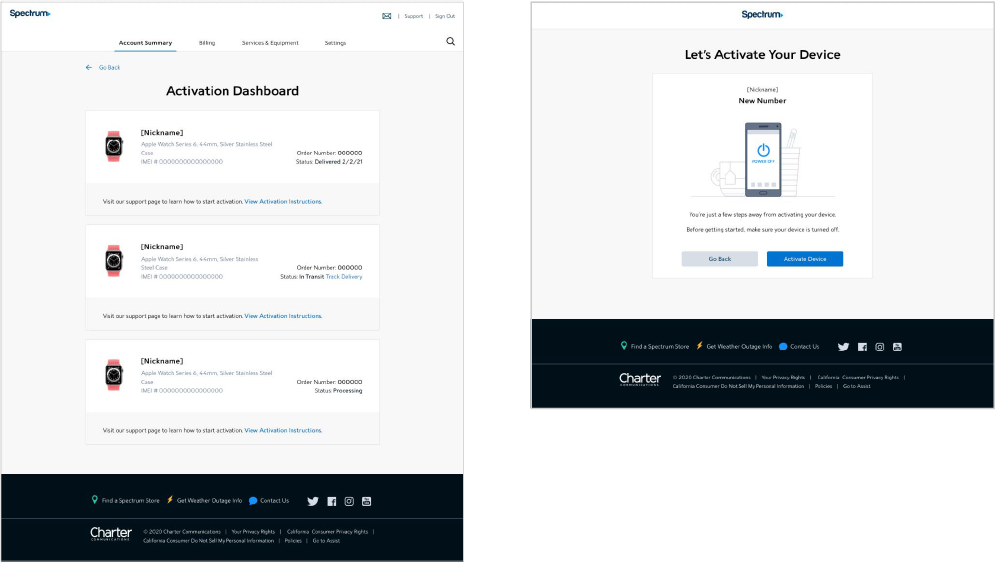Open Do Not Sell My Personal Information on the activation page

(x=738, y=386)
